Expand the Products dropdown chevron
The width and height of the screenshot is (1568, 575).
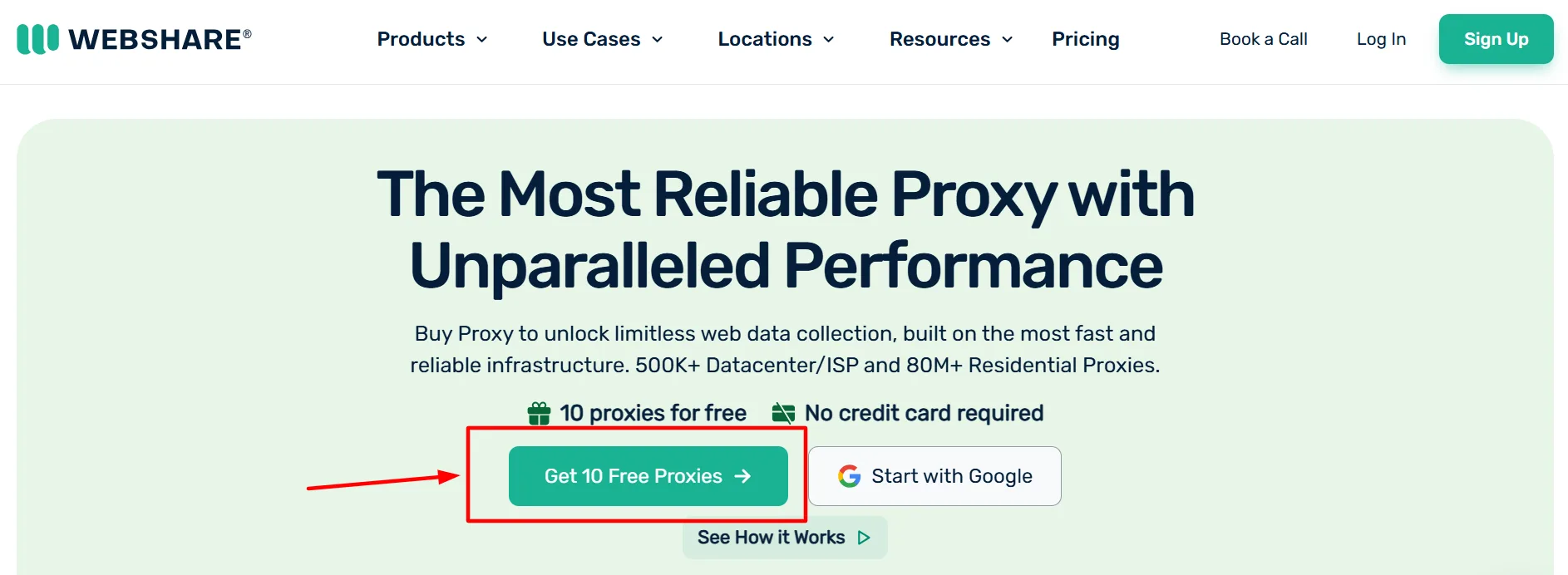coord(482,40)
